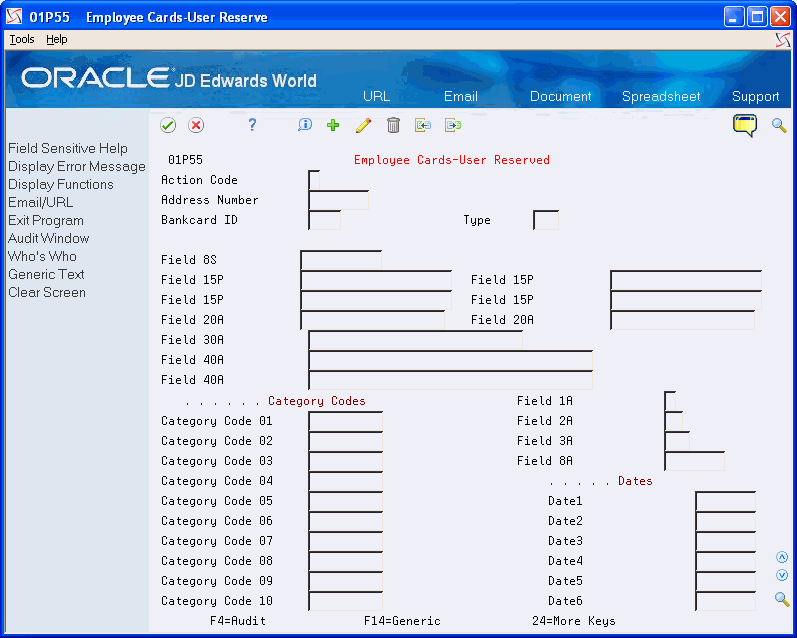Screen dimensions: 797x638
Task: Select the Document tab in banner
Action: [560, 96]
